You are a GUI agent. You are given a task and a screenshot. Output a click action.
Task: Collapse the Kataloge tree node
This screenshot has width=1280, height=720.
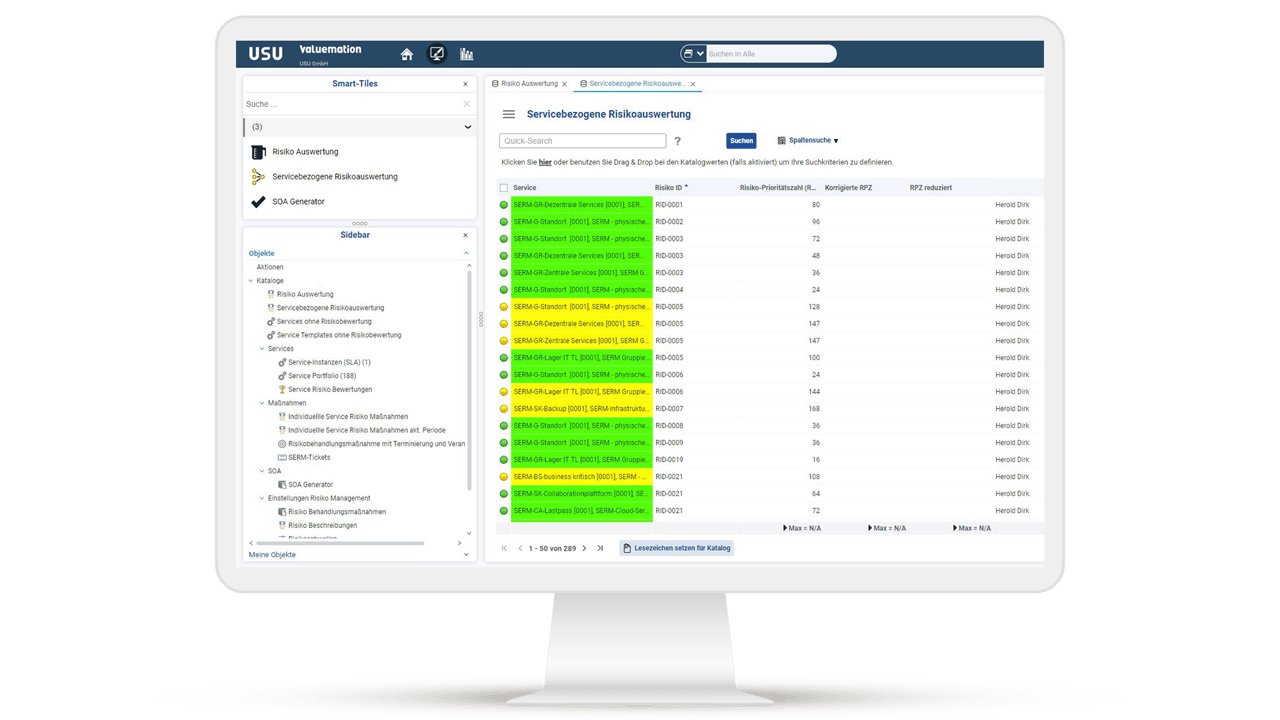click(251, 281)
